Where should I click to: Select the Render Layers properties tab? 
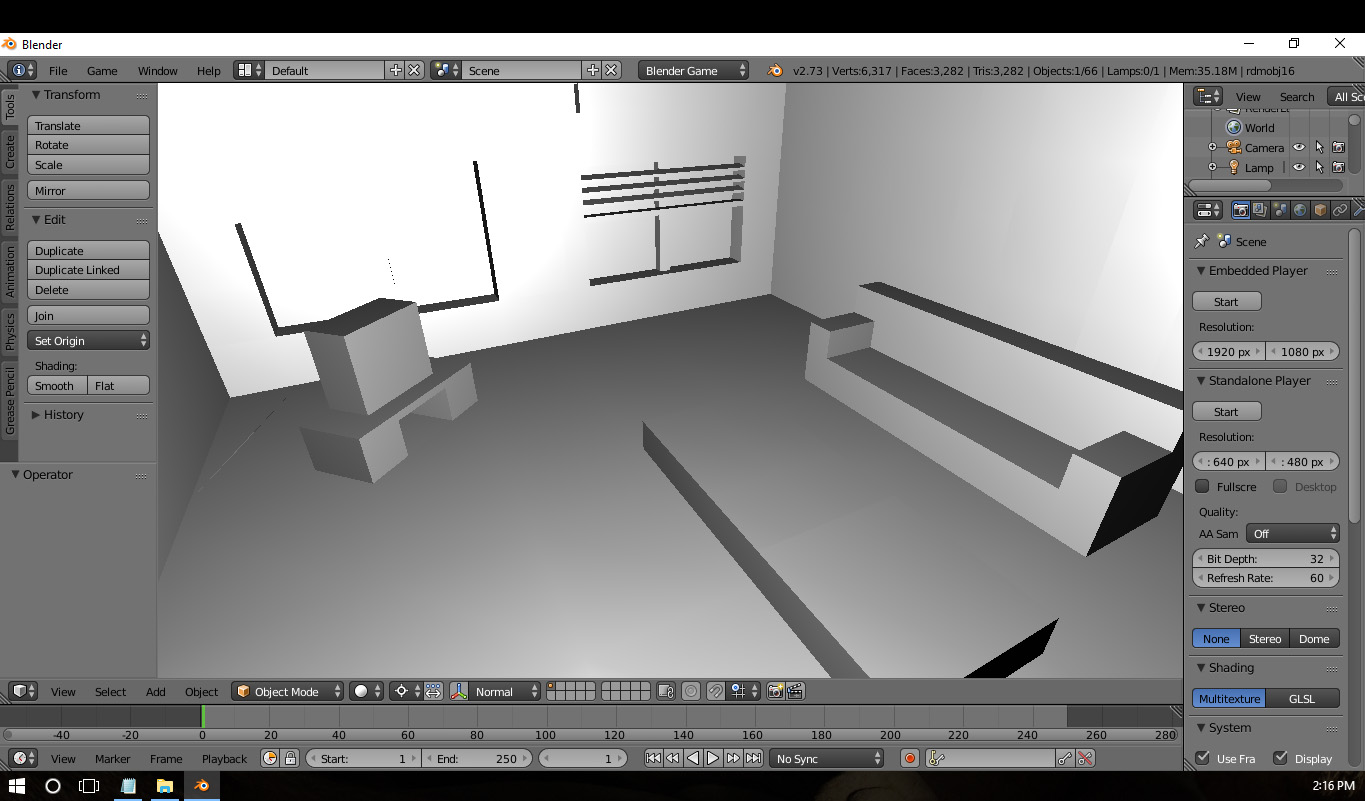coord(1260,210)
